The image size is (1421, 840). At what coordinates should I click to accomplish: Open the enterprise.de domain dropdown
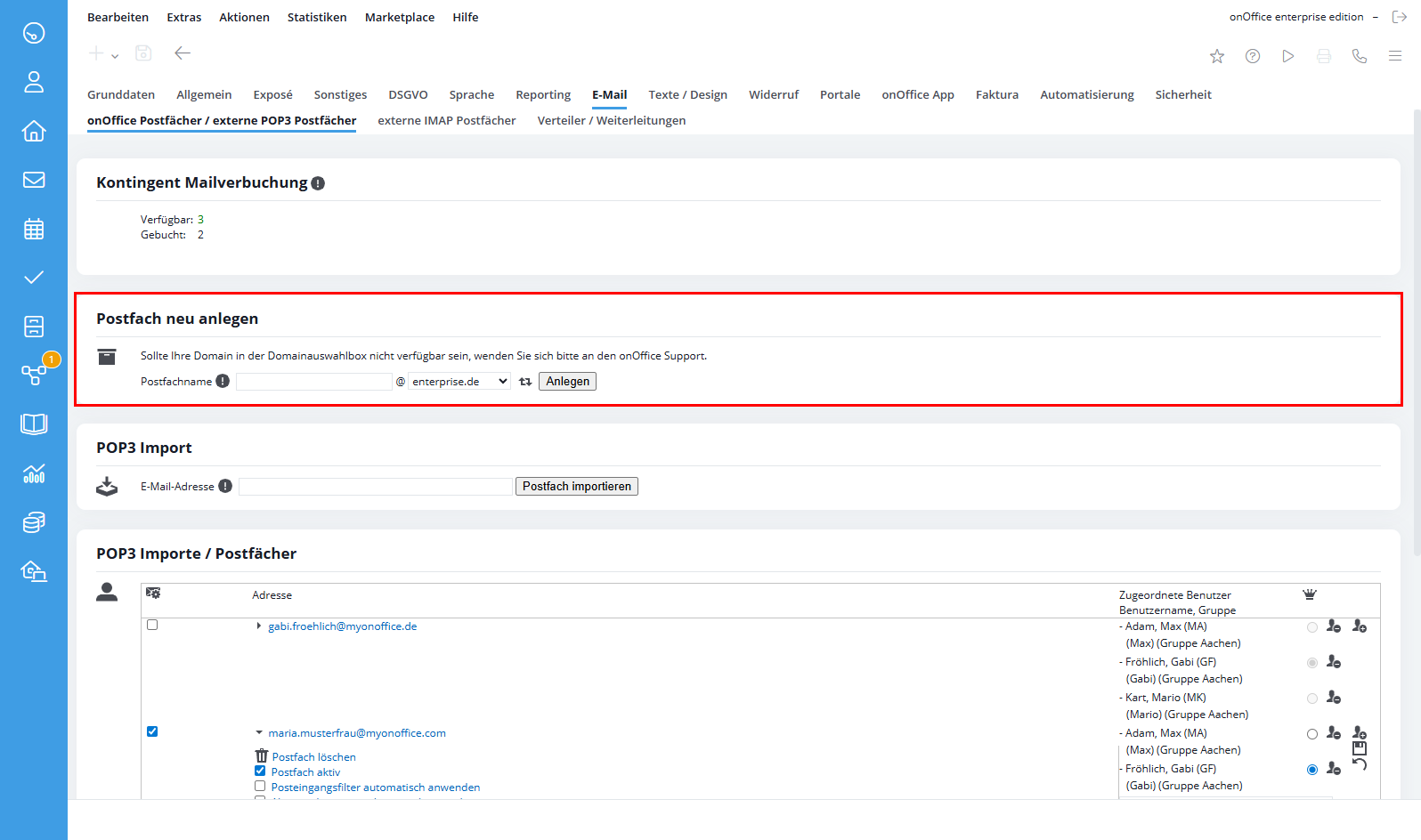pos(459,382)
